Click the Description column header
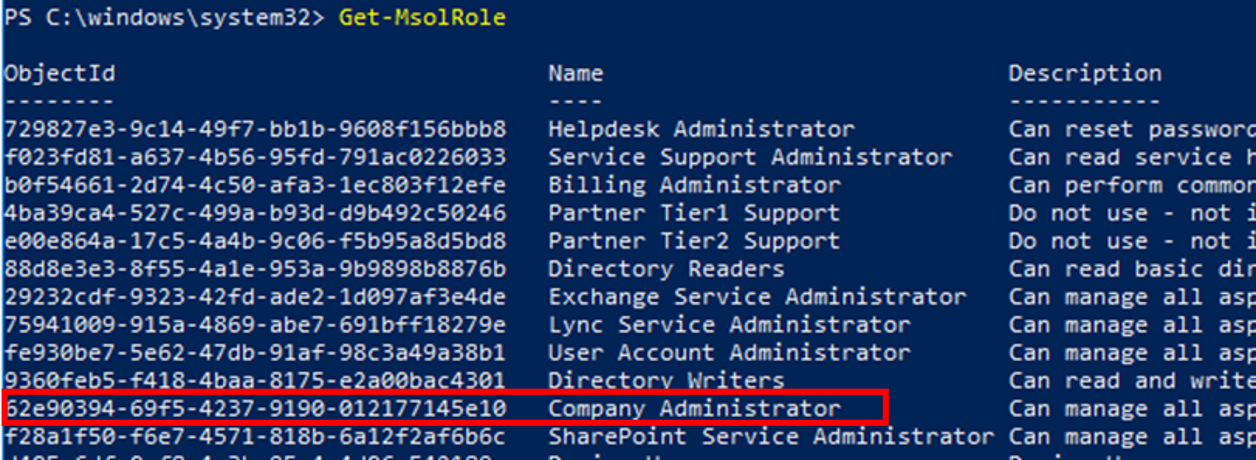 pos(1085,73)
